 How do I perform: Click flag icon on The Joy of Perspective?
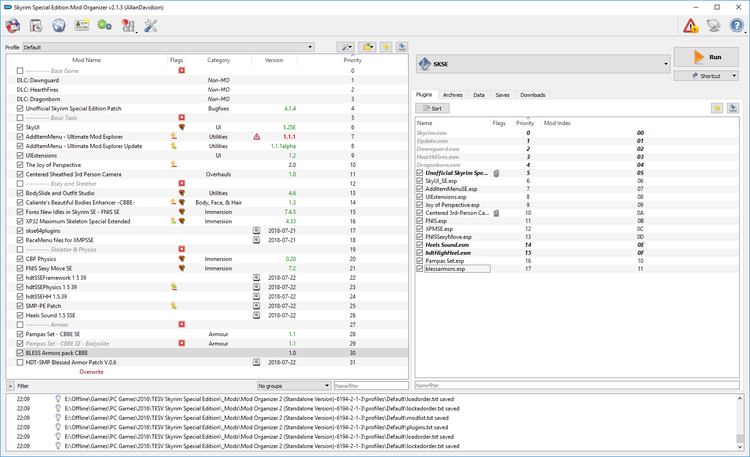pos(174,165)
